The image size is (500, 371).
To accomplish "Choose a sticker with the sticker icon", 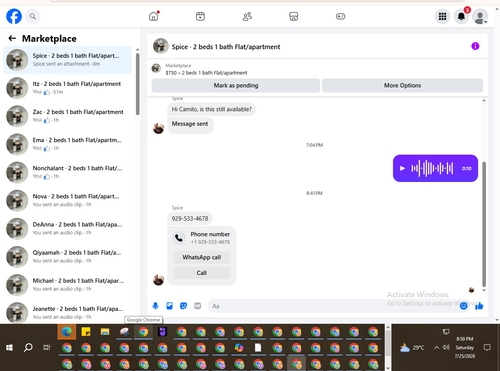I will click(183, 306).
